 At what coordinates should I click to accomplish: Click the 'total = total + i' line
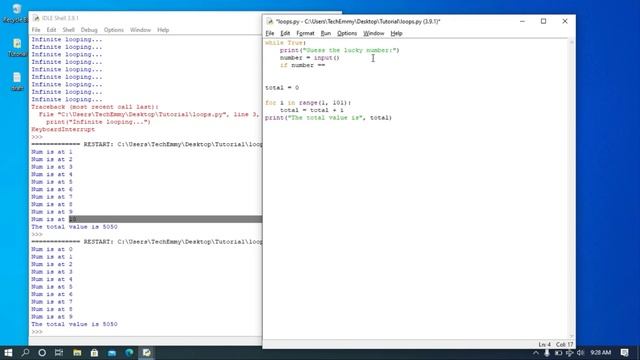tap(311, 110)
